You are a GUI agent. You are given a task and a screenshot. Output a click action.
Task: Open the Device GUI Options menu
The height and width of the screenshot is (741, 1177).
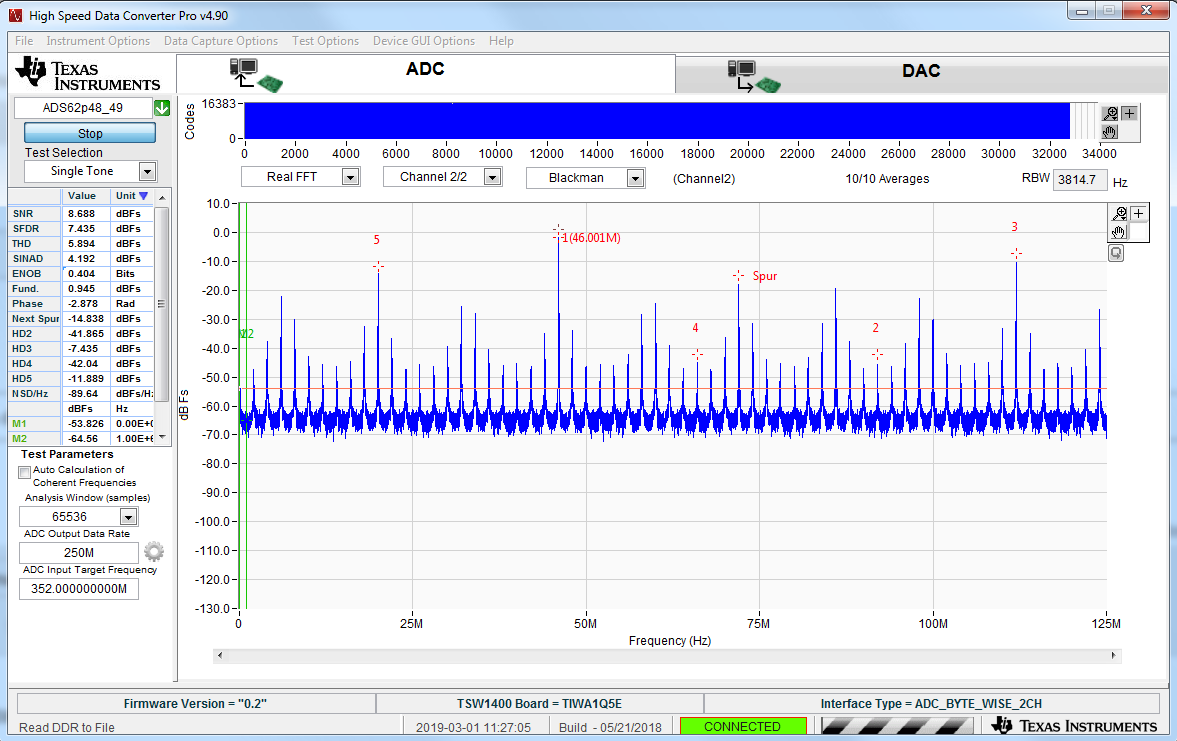coord(424,41)
